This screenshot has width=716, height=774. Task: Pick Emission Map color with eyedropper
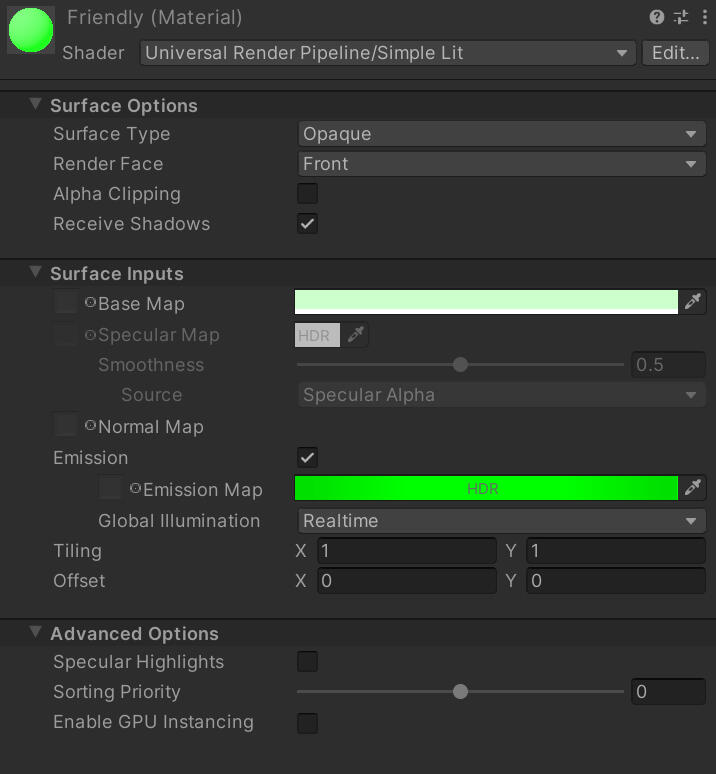(x=693, y=488)
